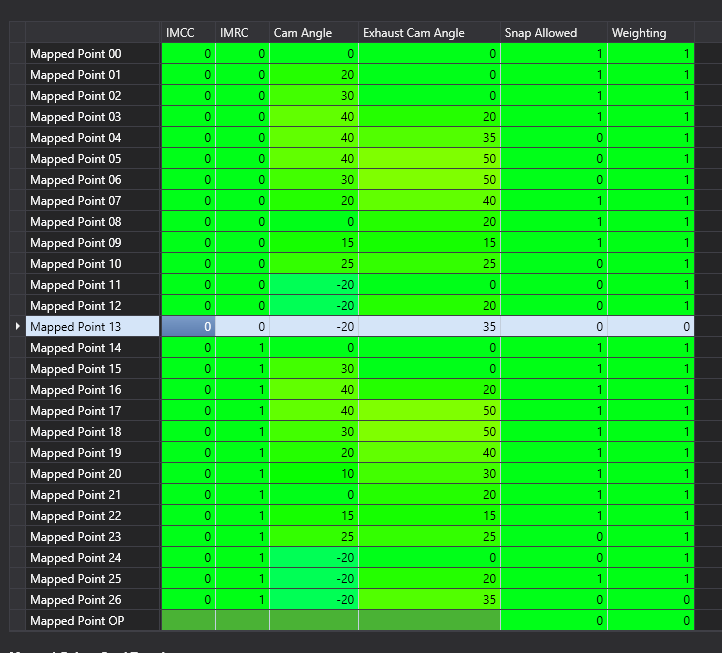Click Exhaust Cam Angle cell for Mapped Point 06
Image resolution: width=722 pixels, height=653 pixels.
click(x=429, y=180)
